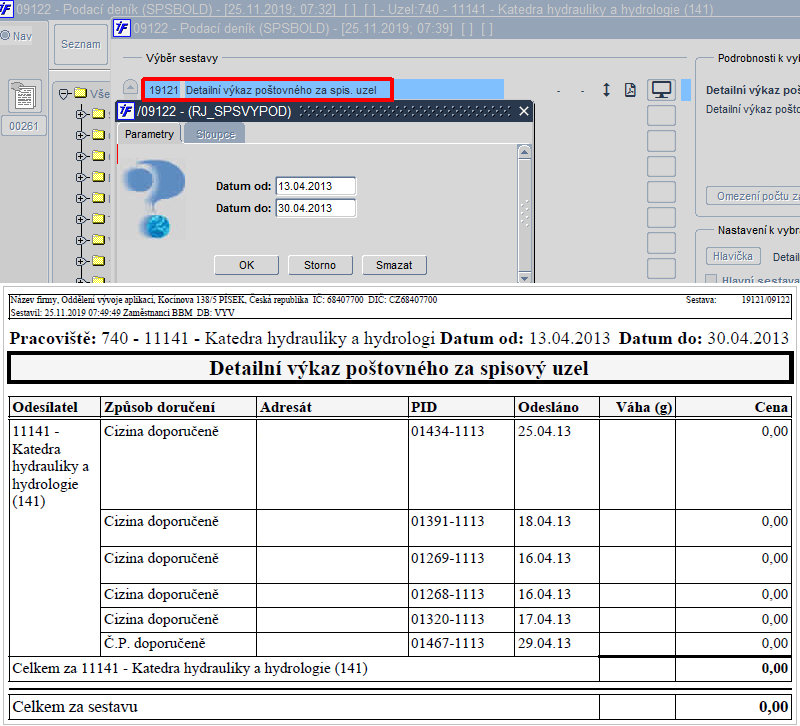Image resolution: width=800 pixels, height=726 pixels.
Task: Select the Nav radio button
Action: coord(5,36)
